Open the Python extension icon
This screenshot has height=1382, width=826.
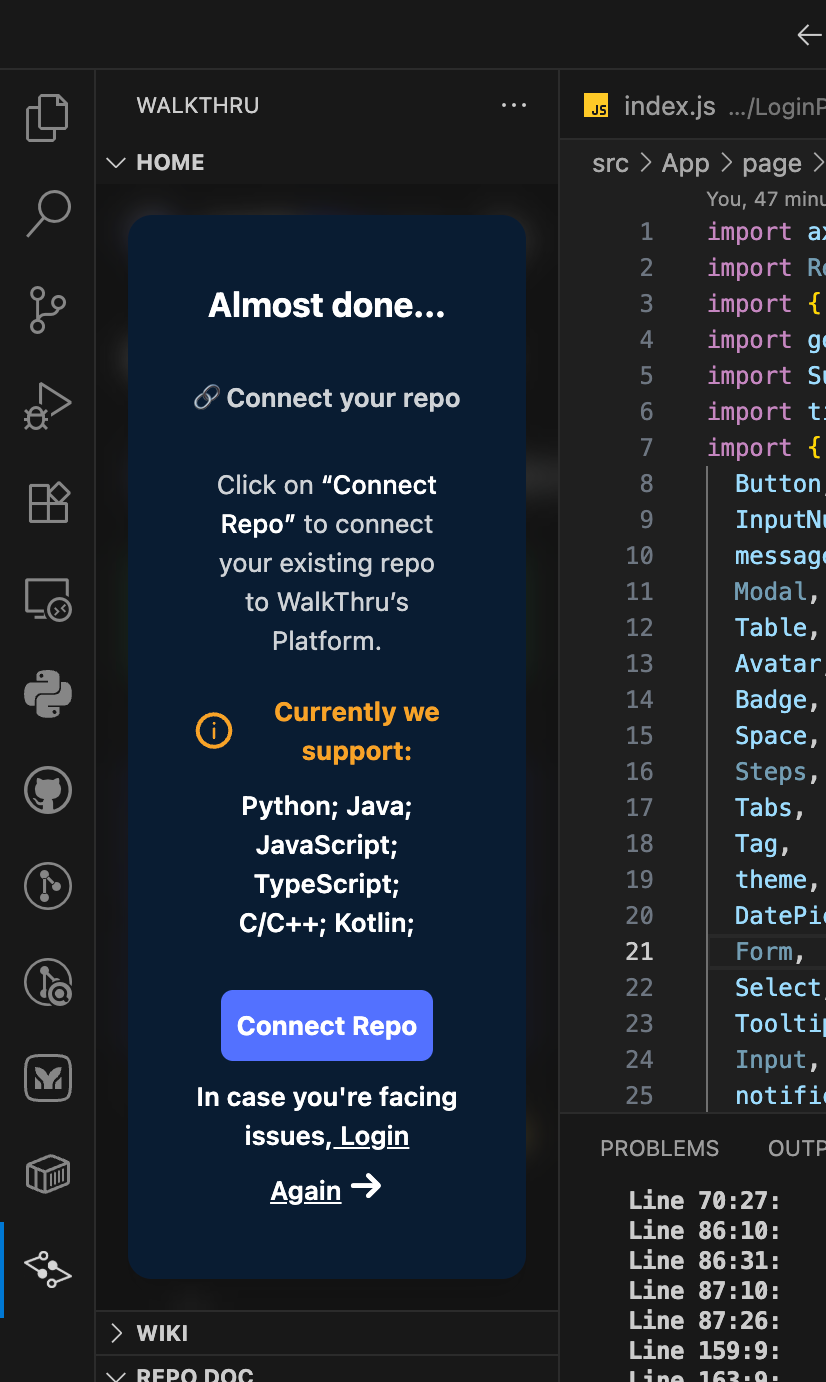click(x=47, y=694)
